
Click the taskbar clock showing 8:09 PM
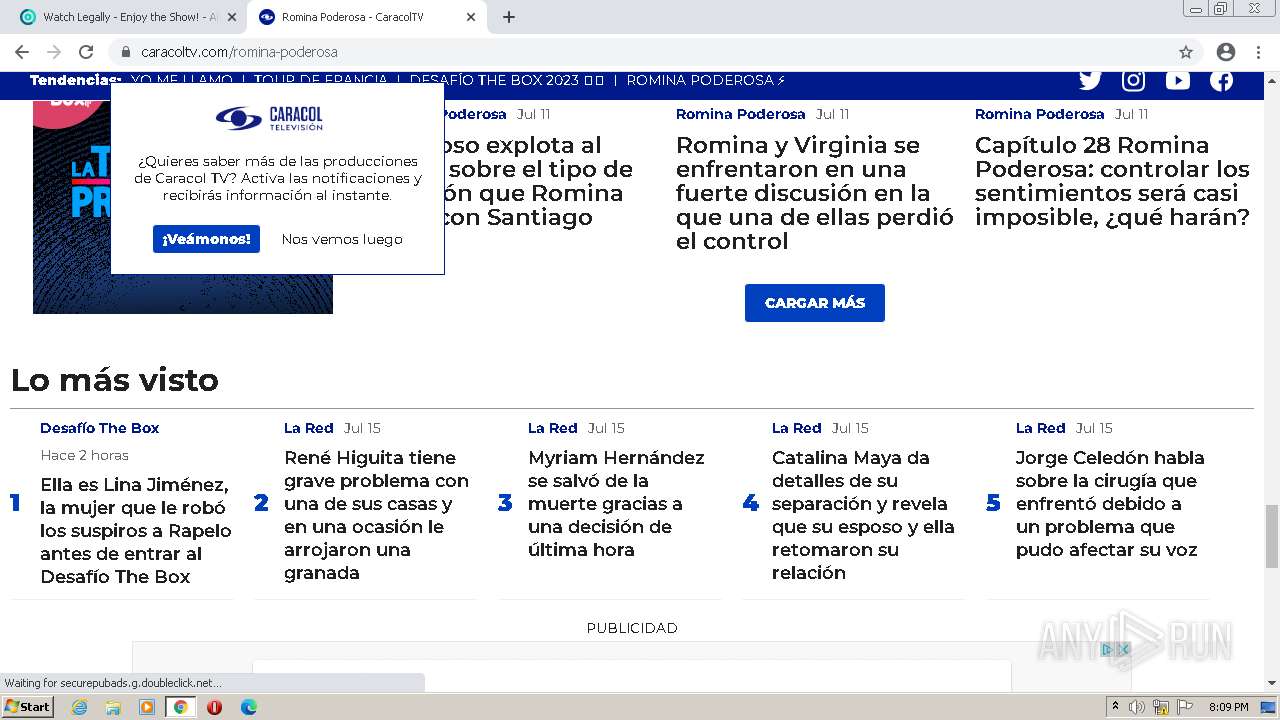click(1228, 707)
